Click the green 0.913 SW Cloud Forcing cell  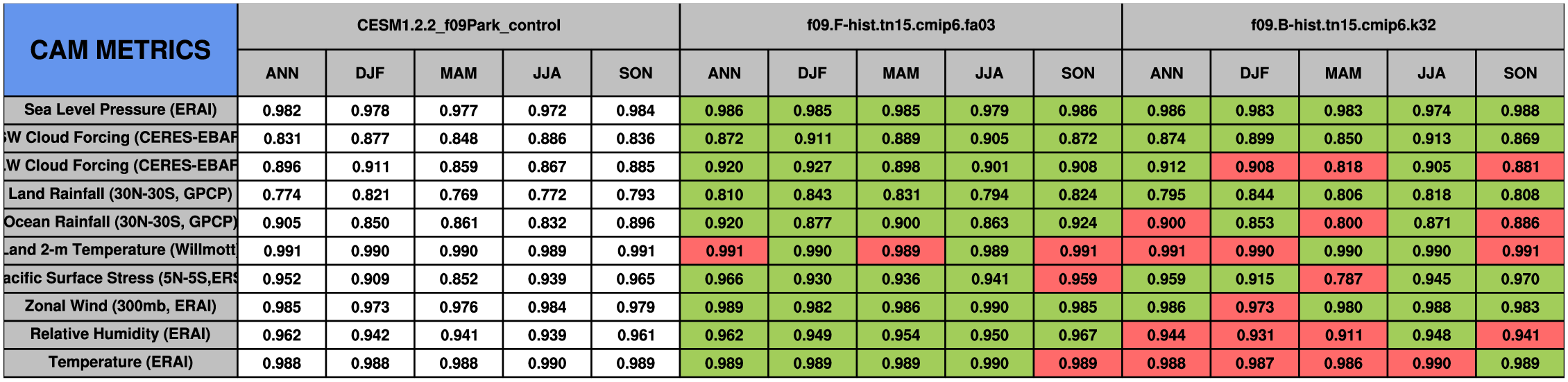(x=1431, y=139)
